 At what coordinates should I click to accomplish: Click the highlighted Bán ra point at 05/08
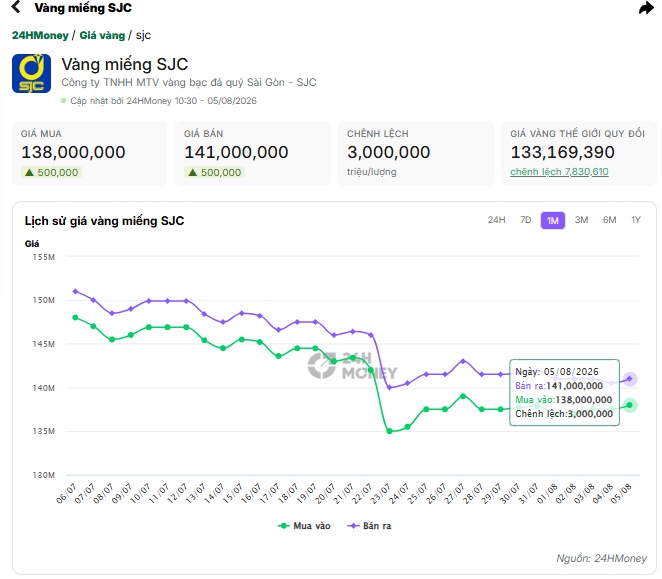(630, 379)
